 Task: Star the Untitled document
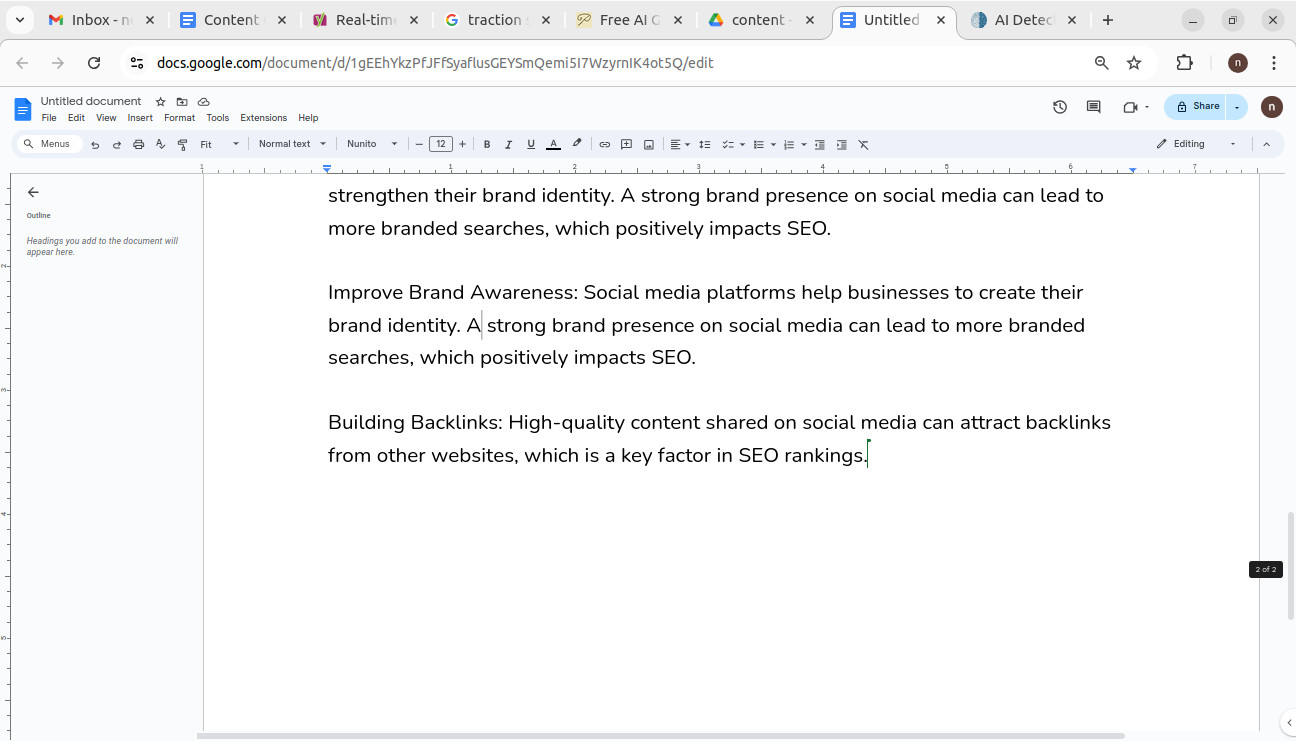pos(160,102)
